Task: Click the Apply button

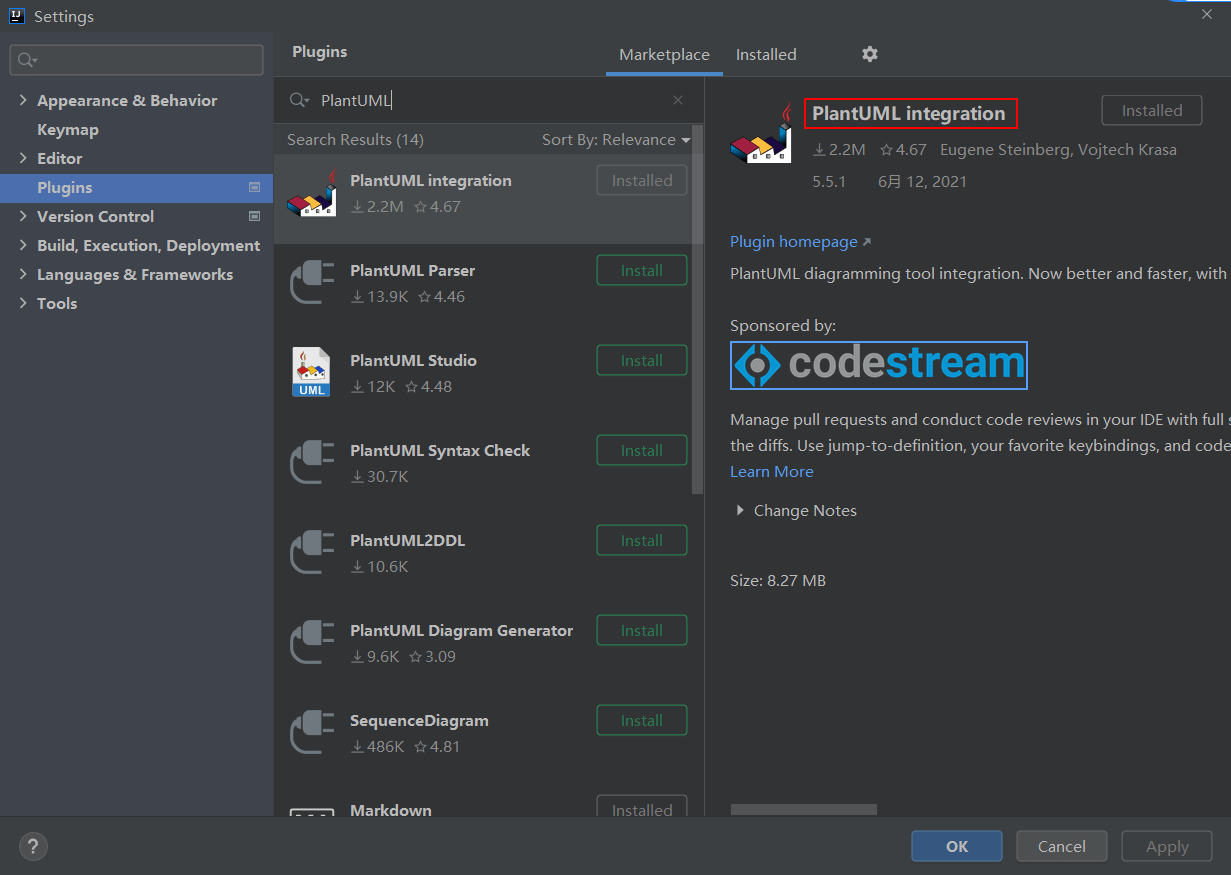Action: [x=1167, y=846]
